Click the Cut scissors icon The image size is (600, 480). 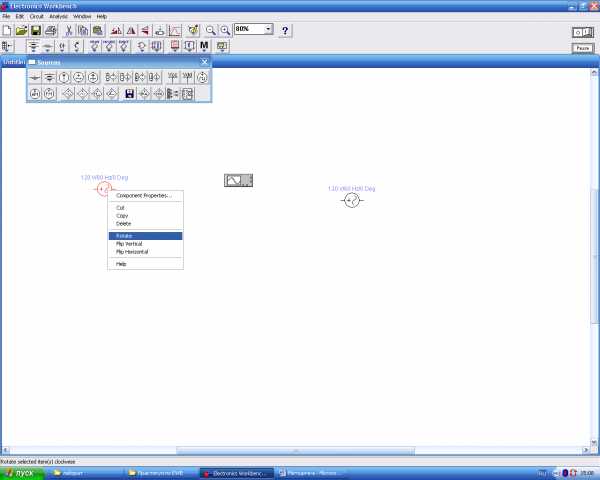pyautogui.click(x=69, y=30)
